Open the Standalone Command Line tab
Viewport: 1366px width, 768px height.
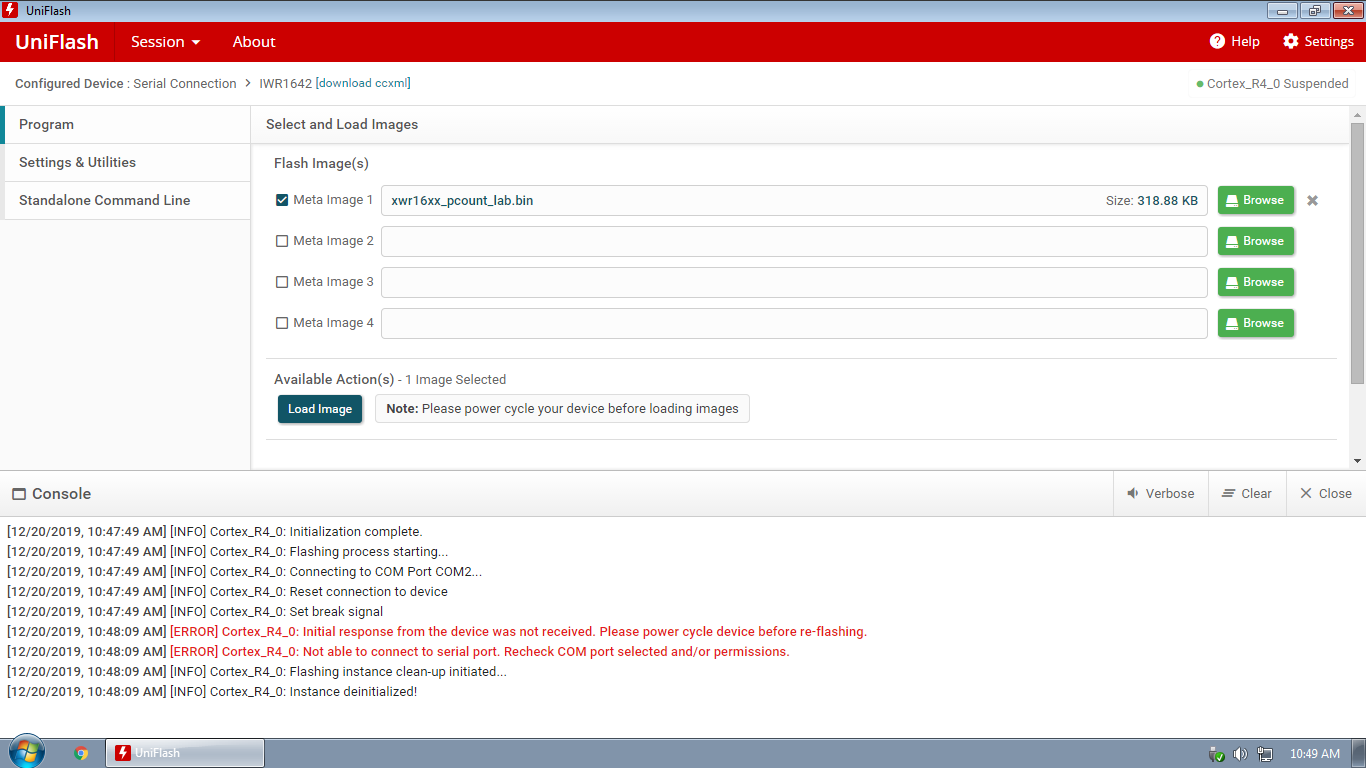pyautogui.click(x=125, y=201)
